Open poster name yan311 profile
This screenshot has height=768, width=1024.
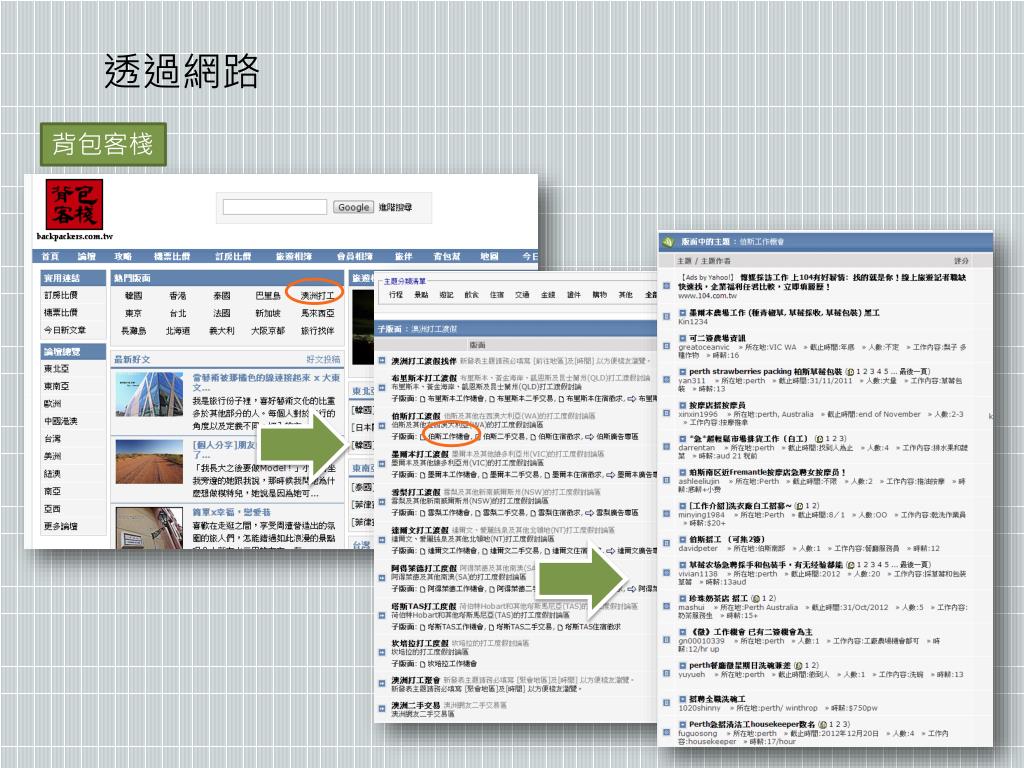pos(692,380)
